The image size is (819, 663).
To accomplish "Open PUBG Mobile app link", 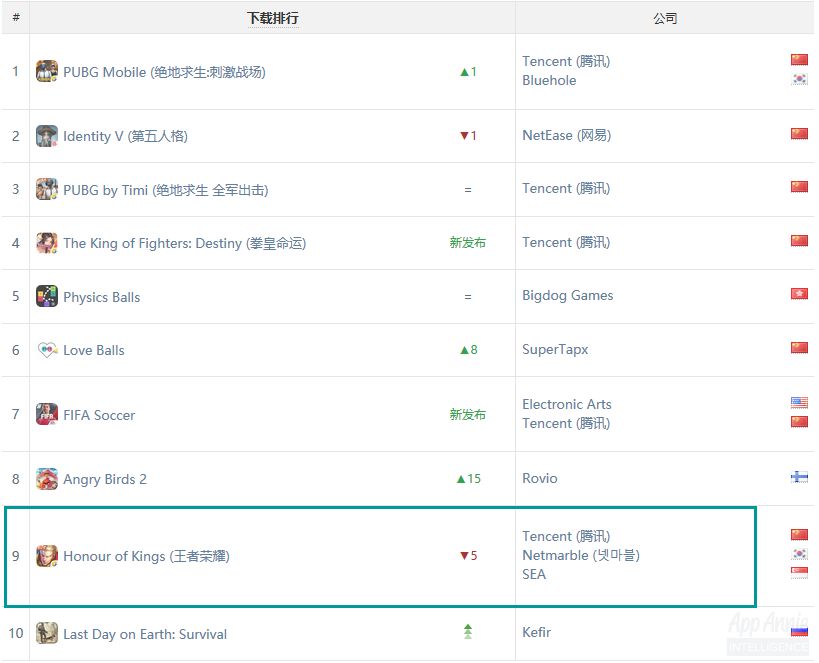I will pyautogui.click(x=164, y=72).
